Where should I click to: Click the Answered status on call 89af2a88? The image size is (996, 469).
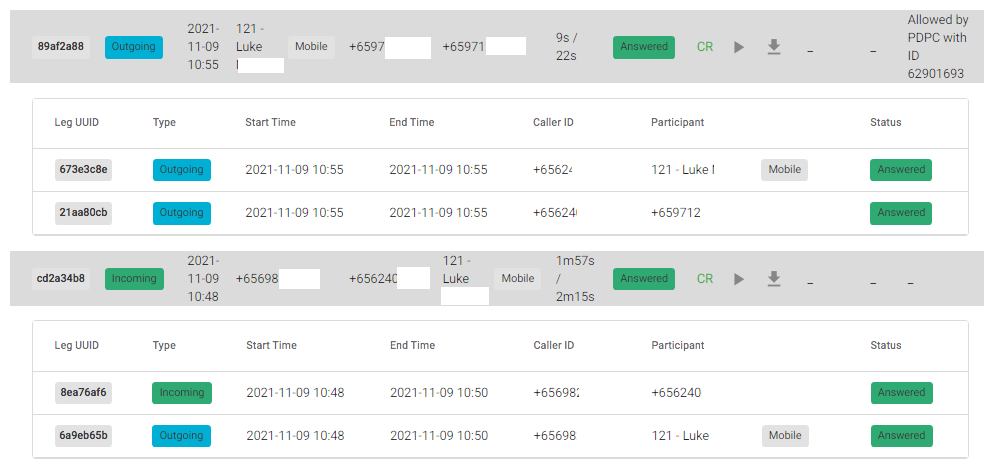tap(643, 47)
